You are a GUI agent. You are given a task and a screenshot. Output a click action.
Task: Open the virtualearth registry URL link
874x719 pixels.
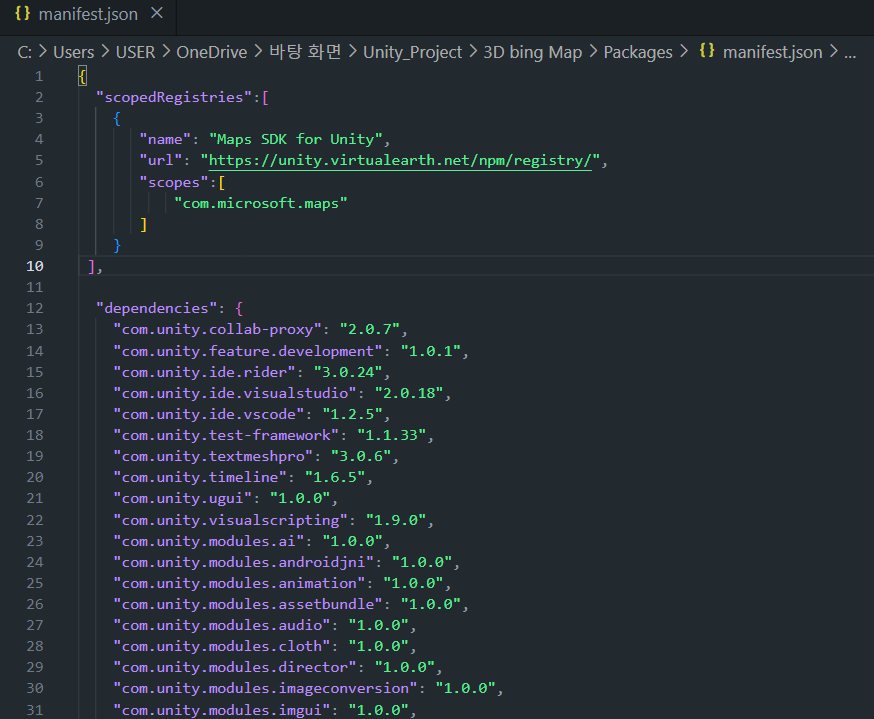400,161
